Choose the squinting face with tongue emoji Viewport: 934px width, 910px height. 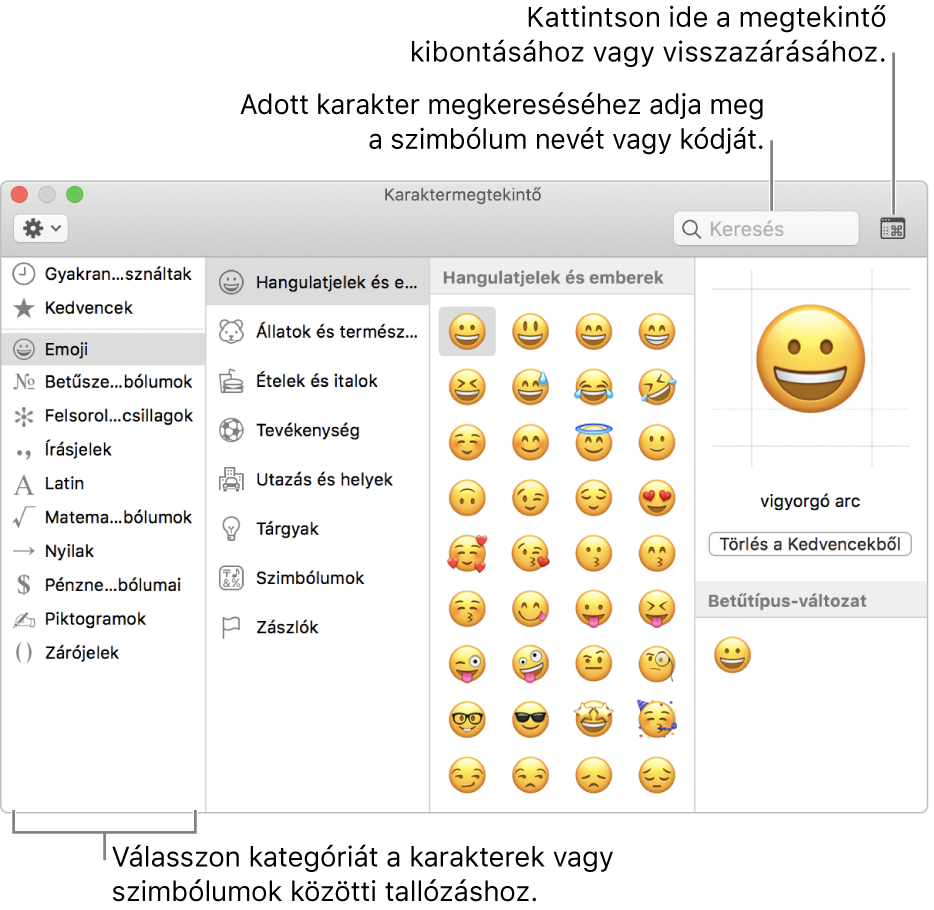[657, 609]
